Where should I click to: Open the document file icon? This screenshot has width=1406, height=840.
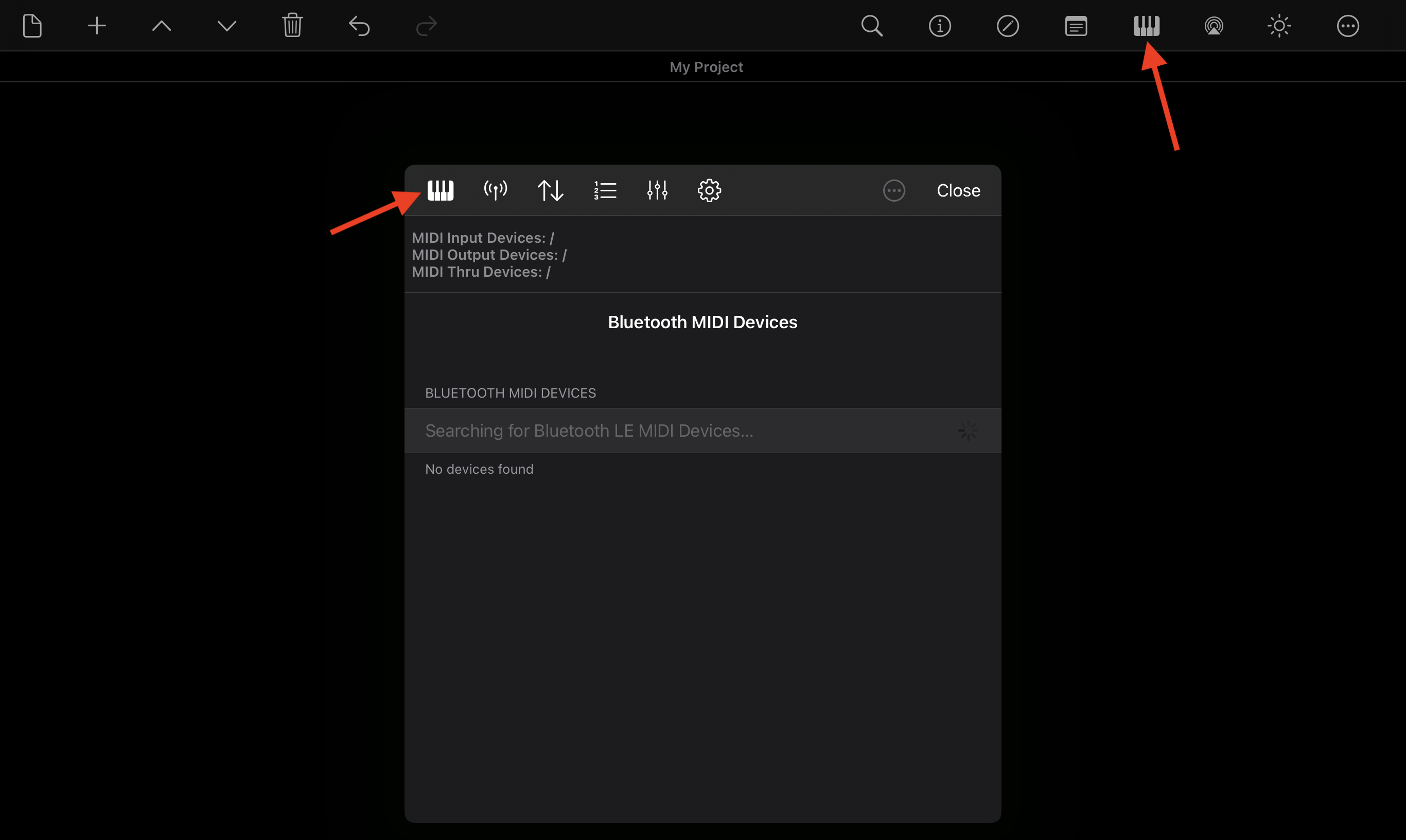click(32, 26)
